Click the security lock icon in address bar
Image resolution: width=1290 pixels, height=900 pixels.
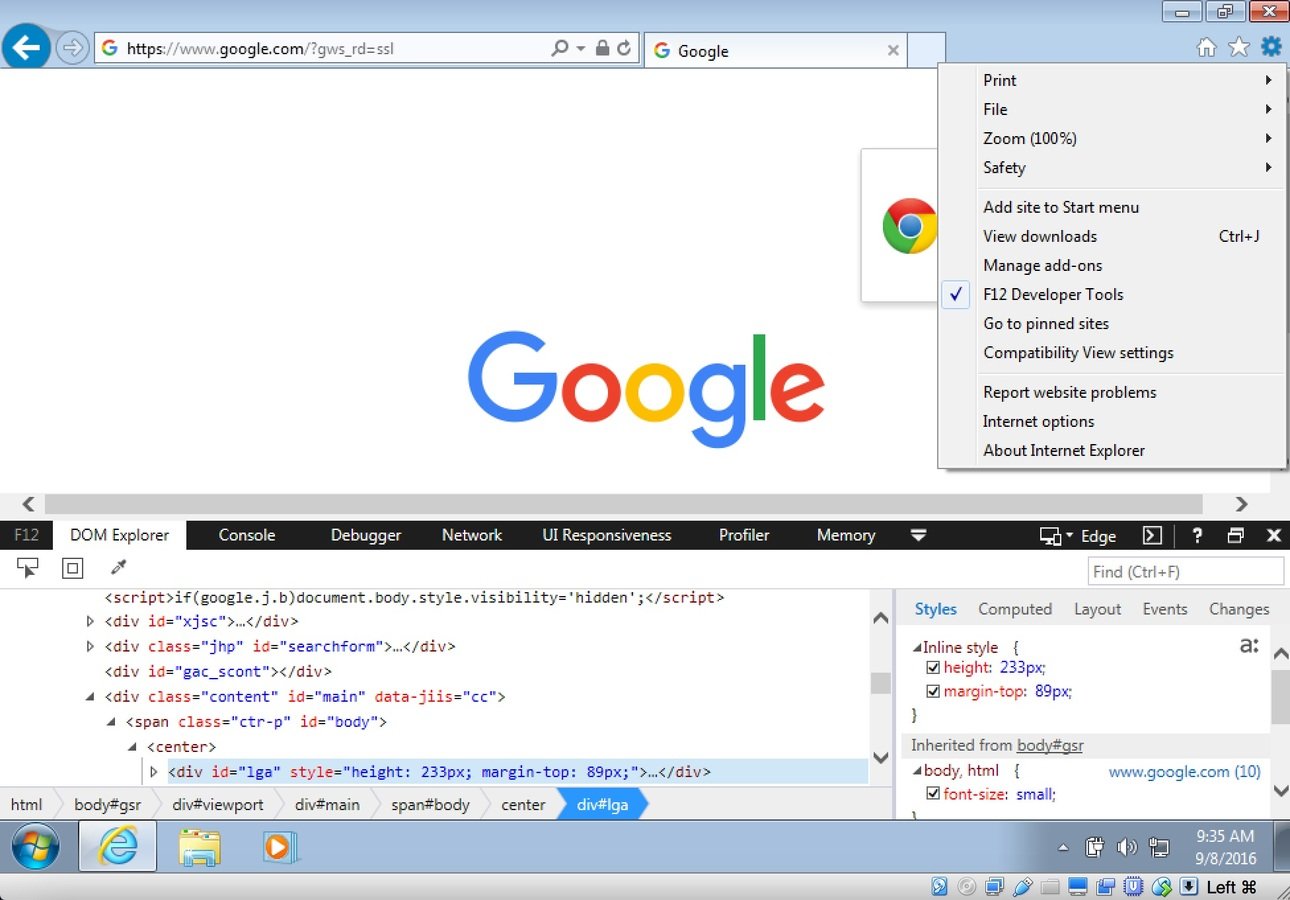tap(602, 48)
